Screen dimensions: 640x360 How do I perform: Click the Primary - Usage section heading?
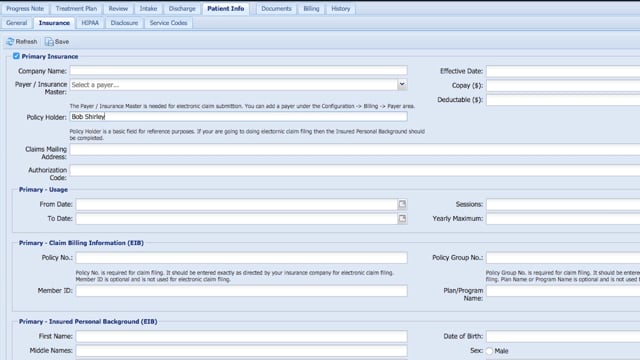43,190
